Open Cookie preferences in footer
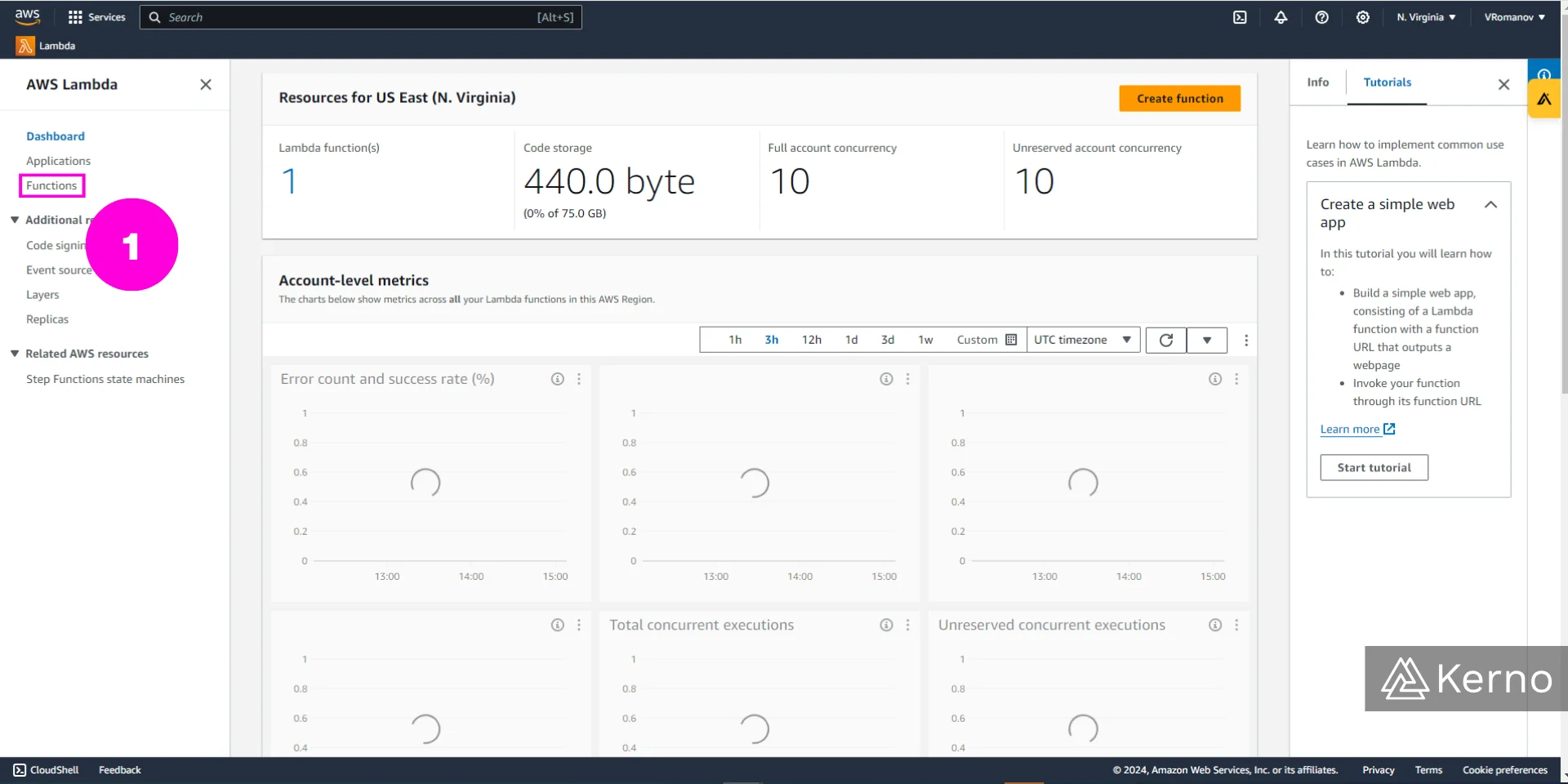 tap(1504, 770)
